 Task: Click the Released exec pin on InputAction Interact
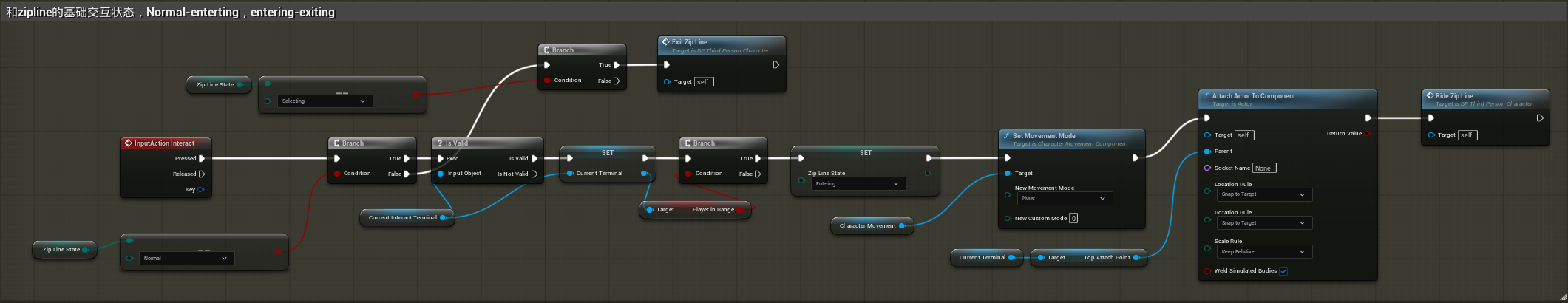(201, 174)
